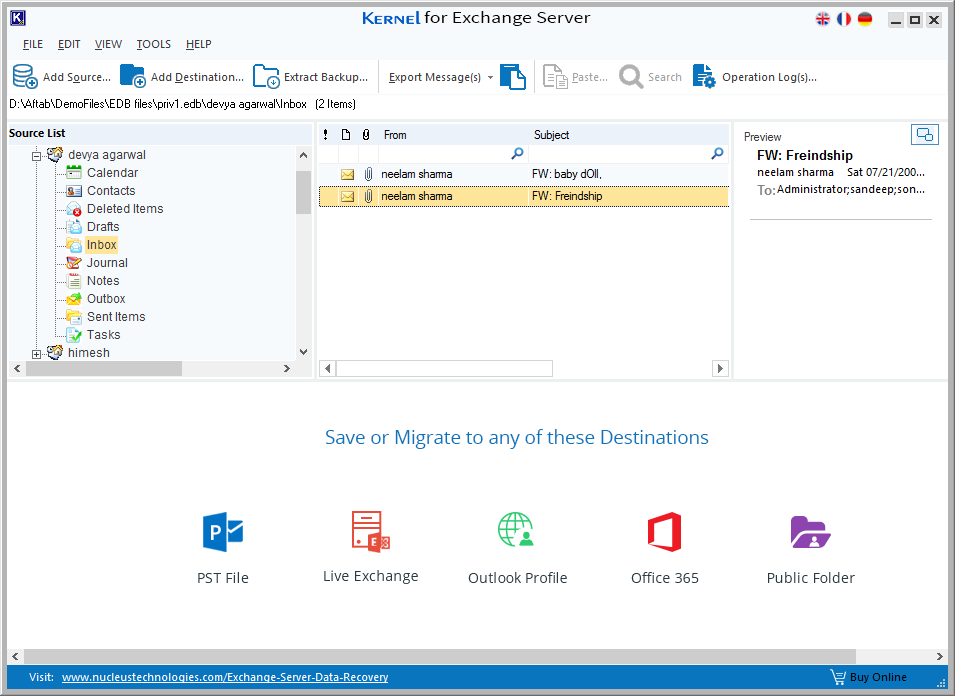955x696 pixels.
Task: Click the Outlook Profile destination icon
Action: pos(516,529)
